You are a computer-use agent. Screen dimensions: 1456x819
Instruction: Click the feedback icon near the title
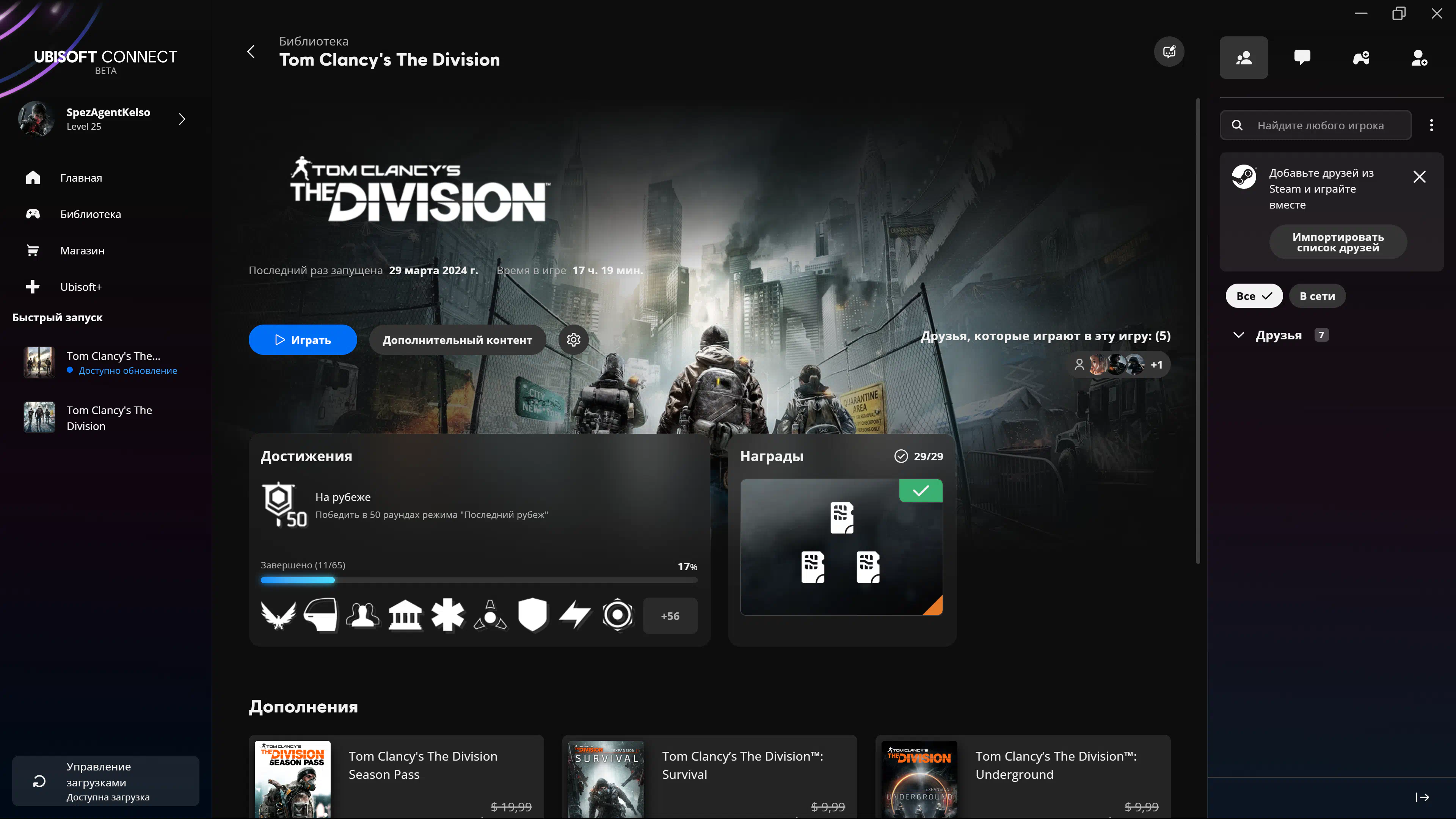click(x=1169, y=52)
